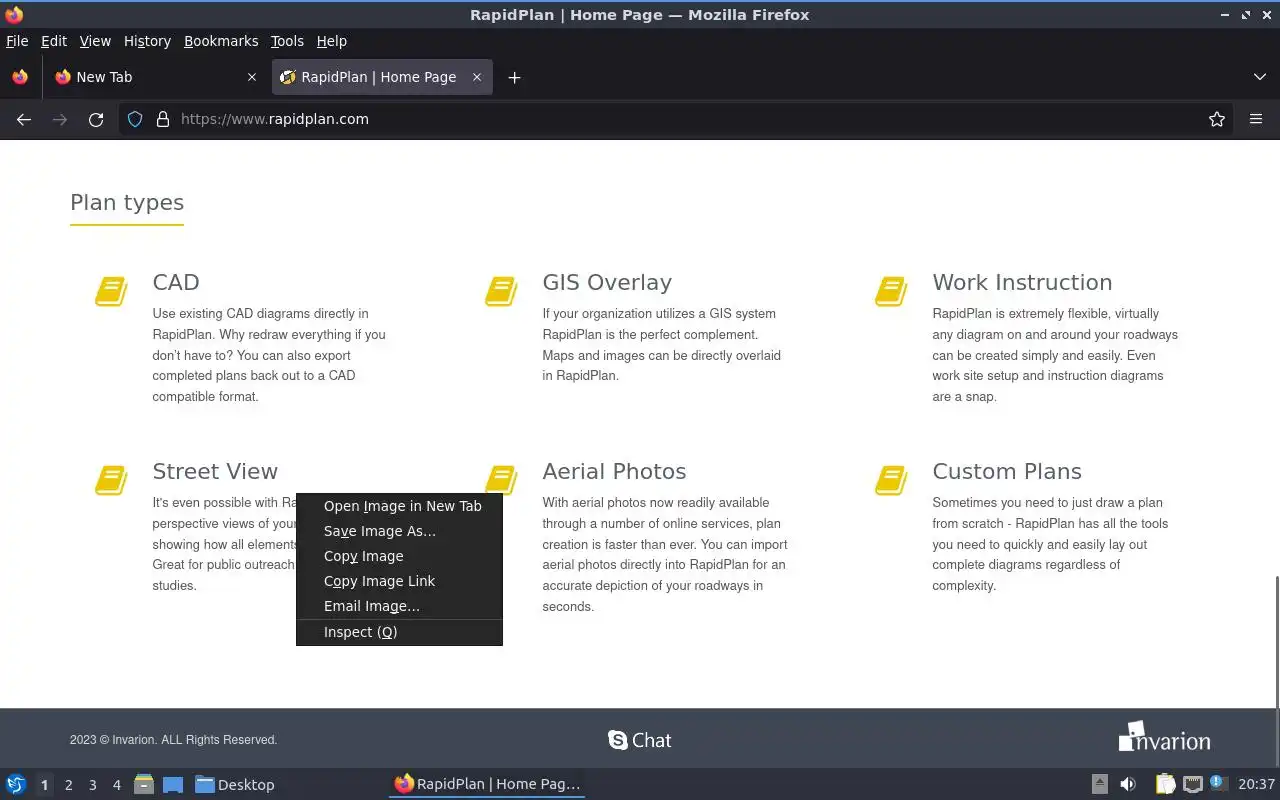Screen dimensions: 1280x800
Task: Open the View menu
Action: 95,41
